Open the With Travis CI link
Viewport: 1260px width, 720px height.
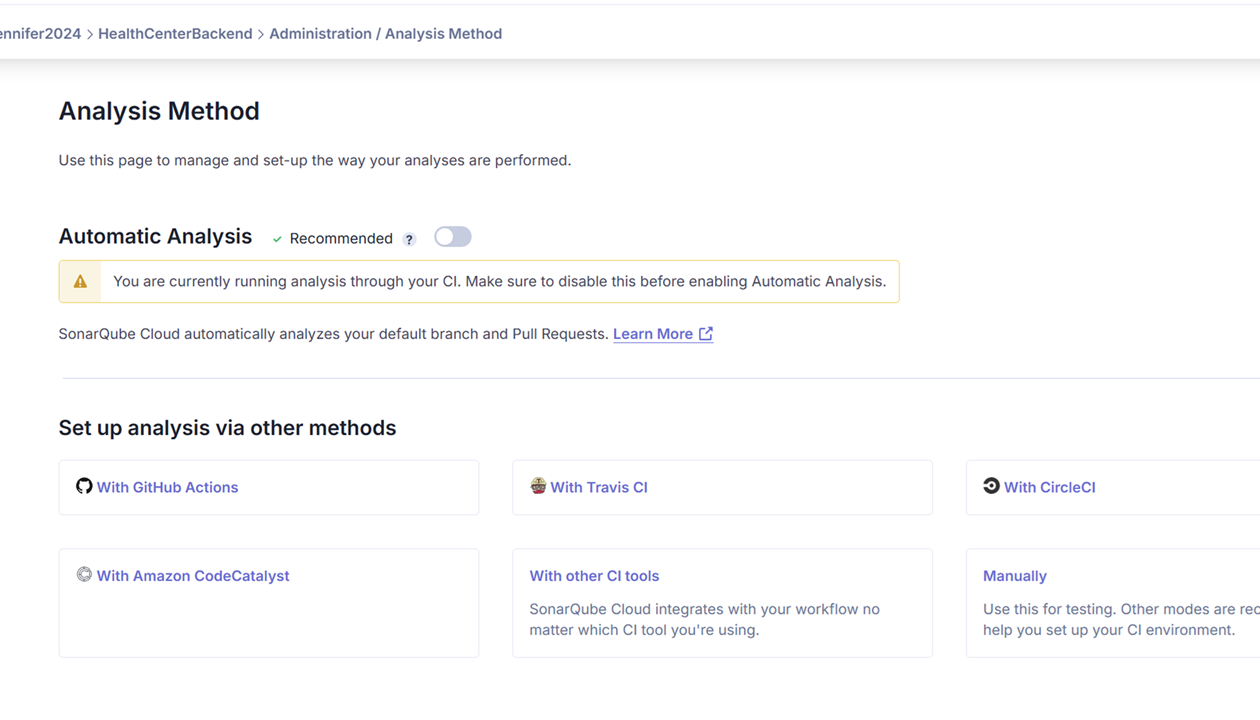pyautogui.click(x=599, y=488)
